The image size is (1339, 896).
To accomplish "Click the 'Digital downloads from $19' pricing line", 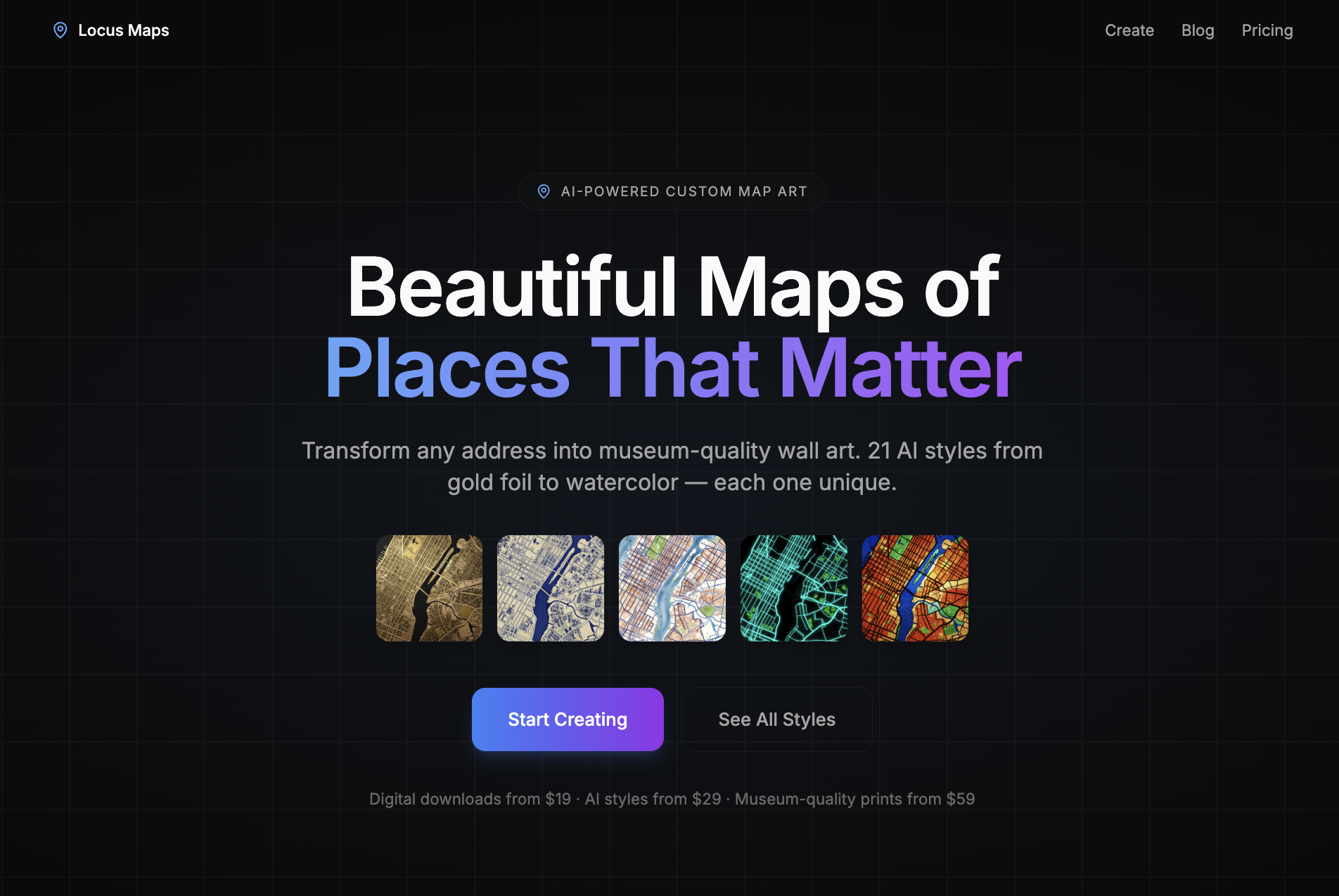I will [672, 799].
